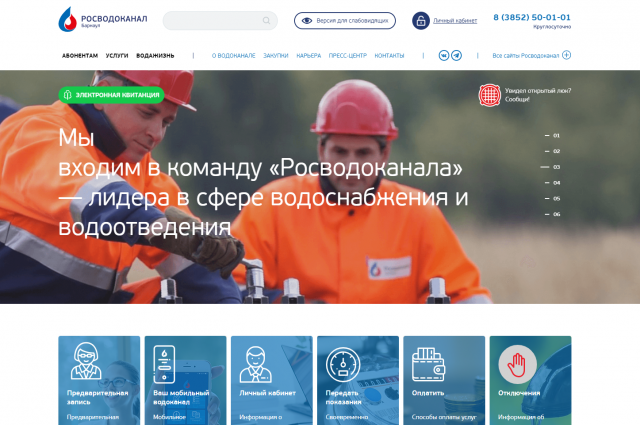Focus the site search input field
Image resolution: width=640 pixels, height=425 pixels.
[x=220, y=20]
